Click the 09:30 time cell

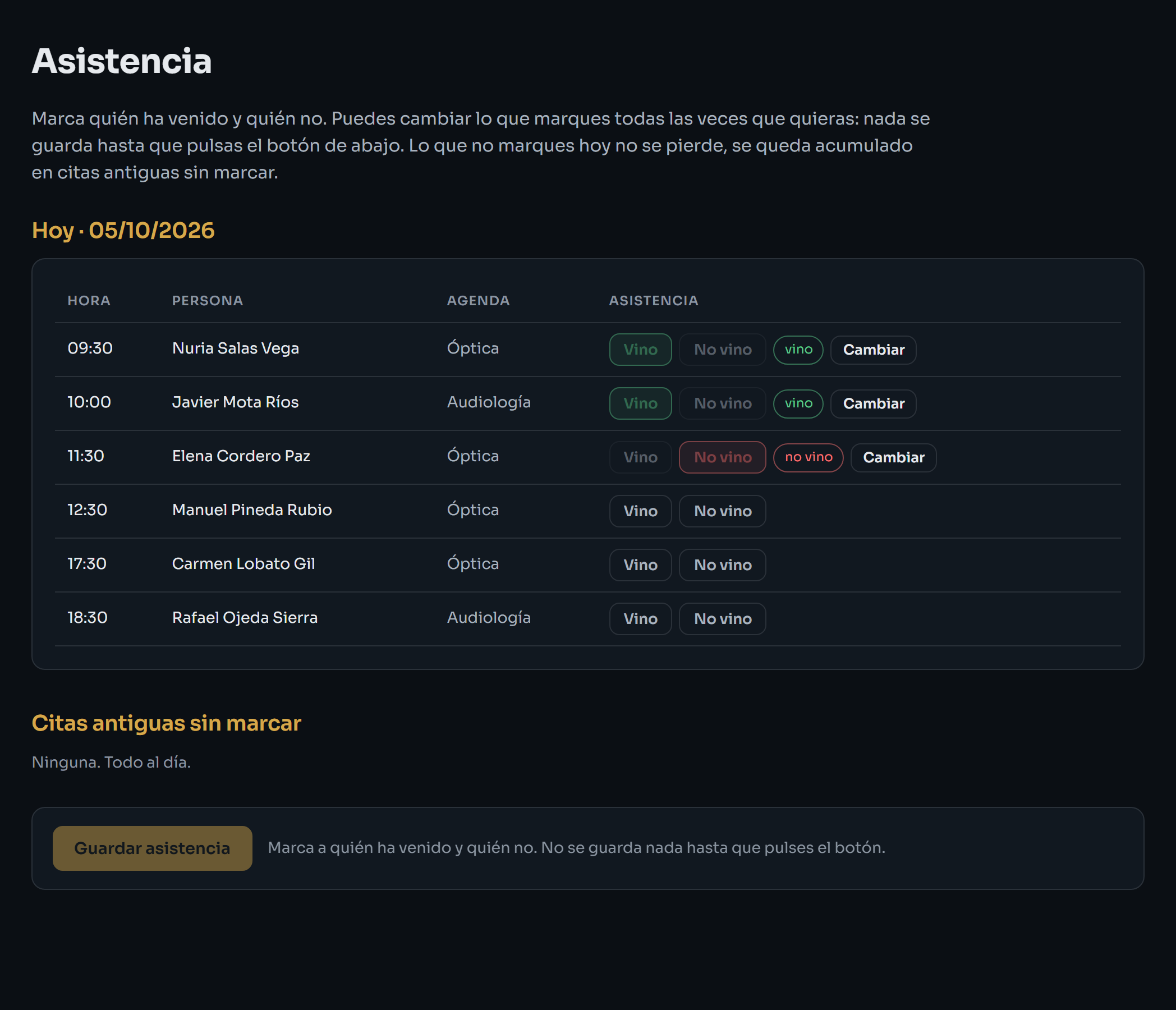coord(90,348)
